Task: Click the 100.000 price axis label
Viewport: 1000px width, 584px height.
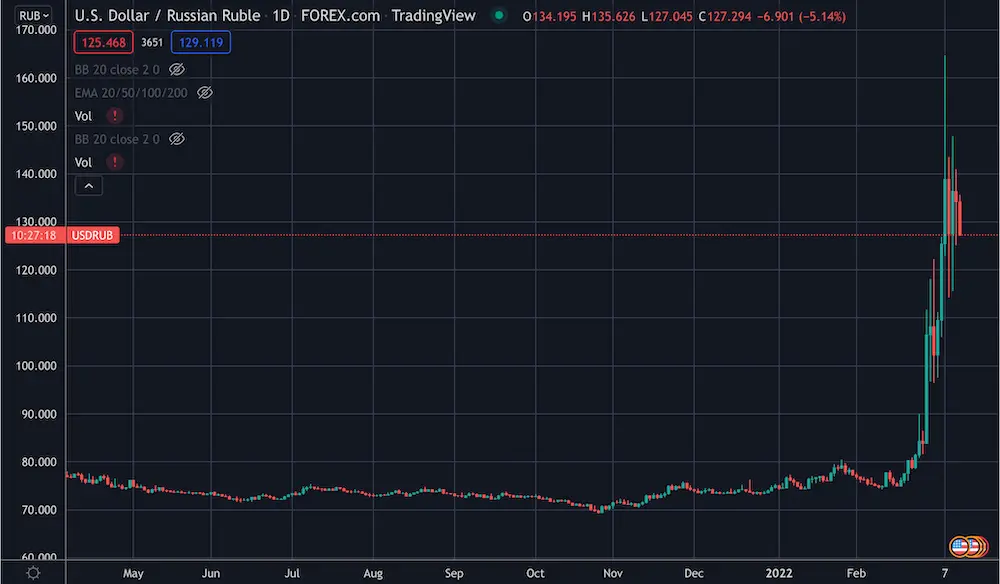Action: [36, 366]
